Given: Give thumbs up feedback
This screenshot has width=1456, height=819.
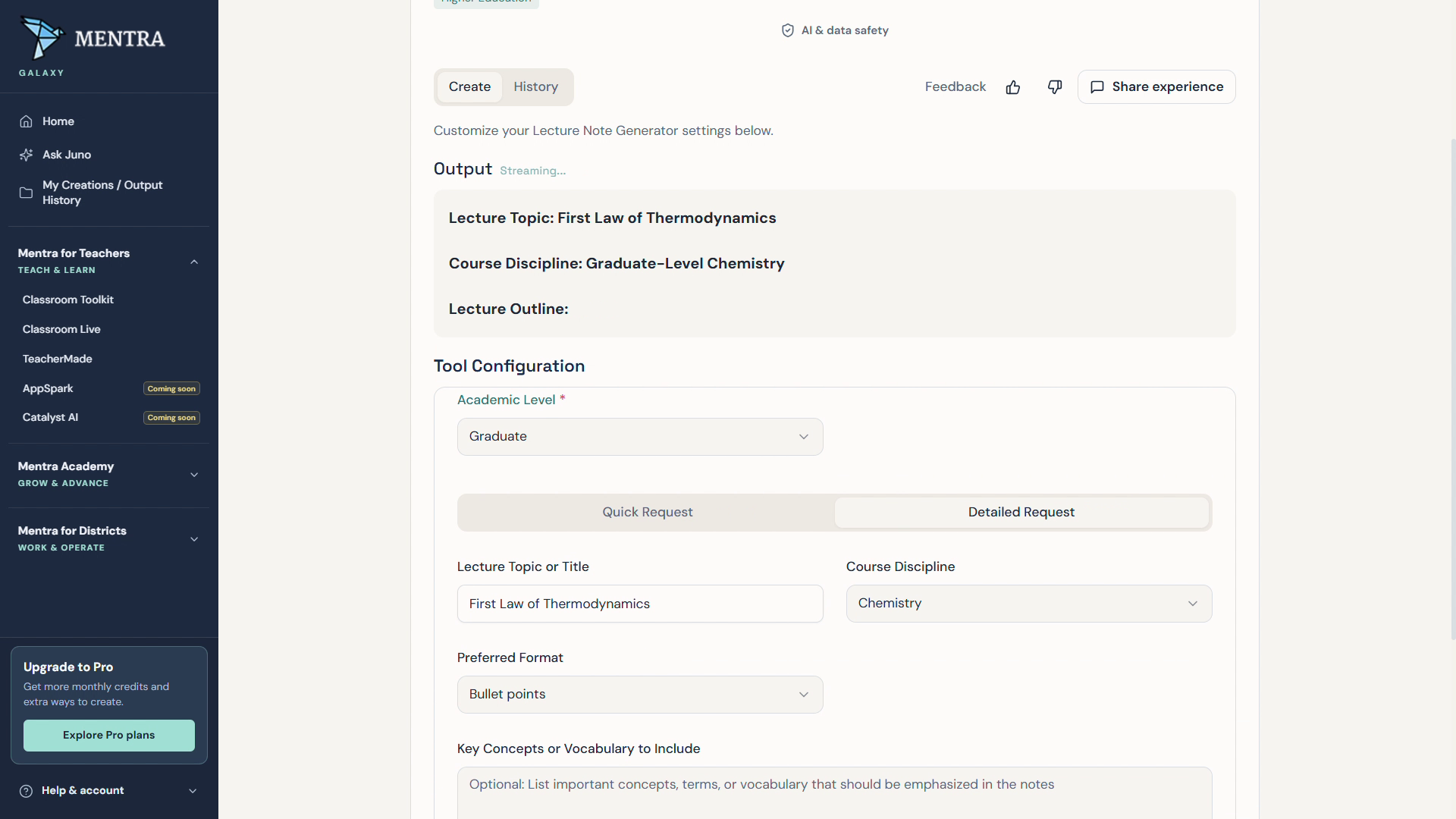Looking at the screenshot, I should click(x=1013, y=87).
